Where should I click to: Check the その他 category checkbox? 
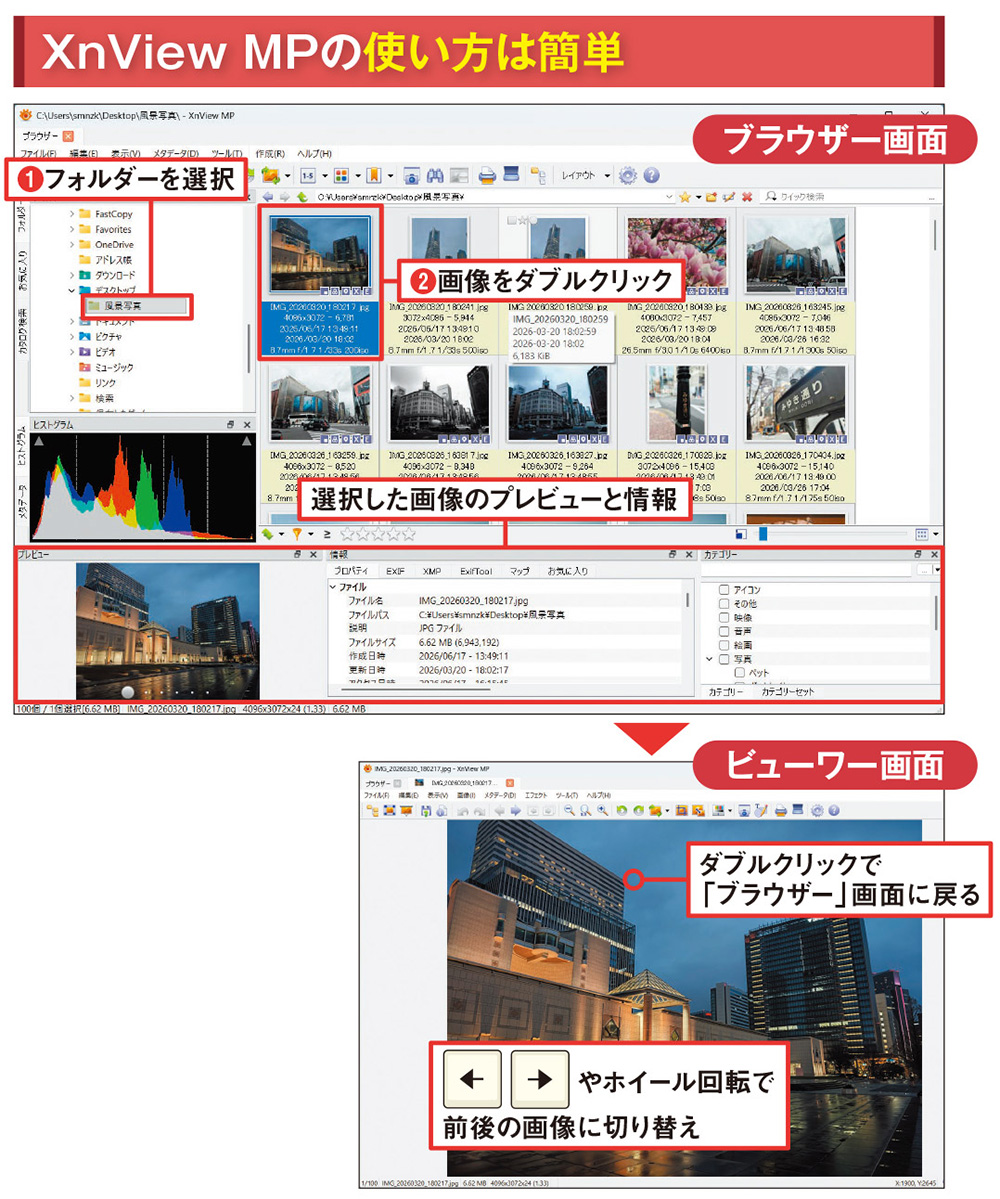pyautogui.click(x=724, y=603)
